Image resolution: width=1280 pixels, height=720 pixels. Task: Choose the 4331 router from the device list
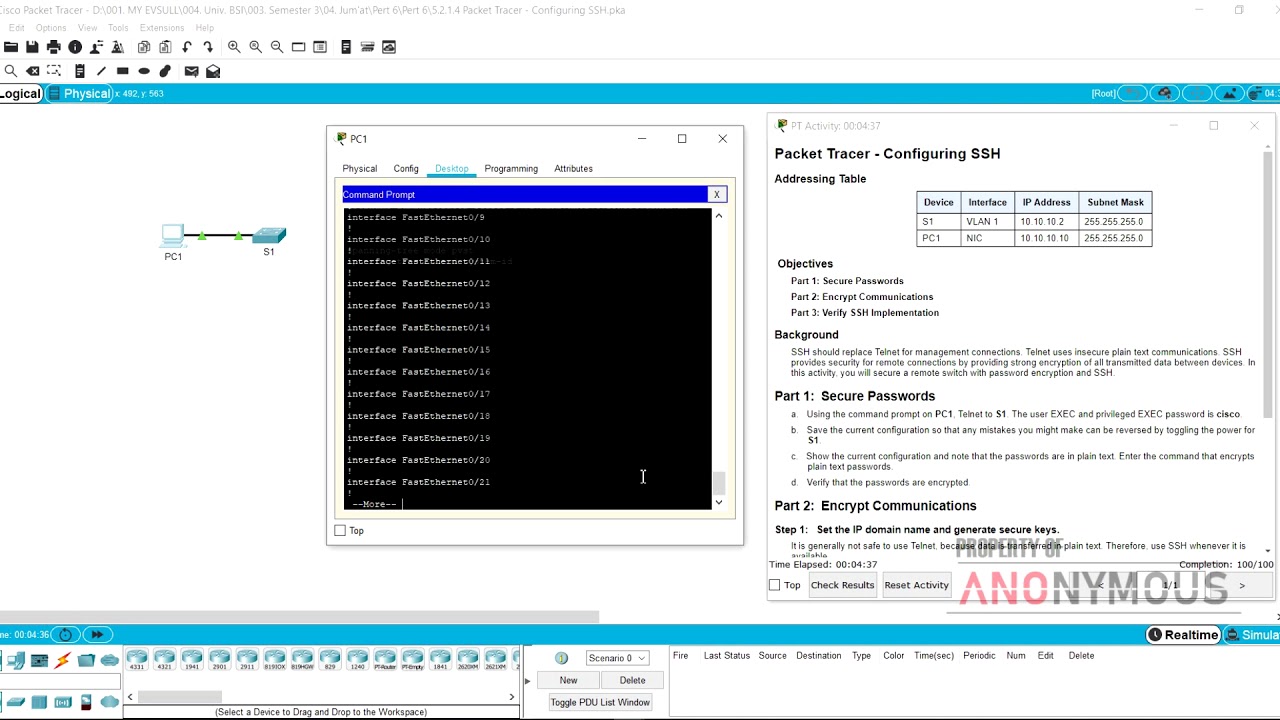point(137,660)
